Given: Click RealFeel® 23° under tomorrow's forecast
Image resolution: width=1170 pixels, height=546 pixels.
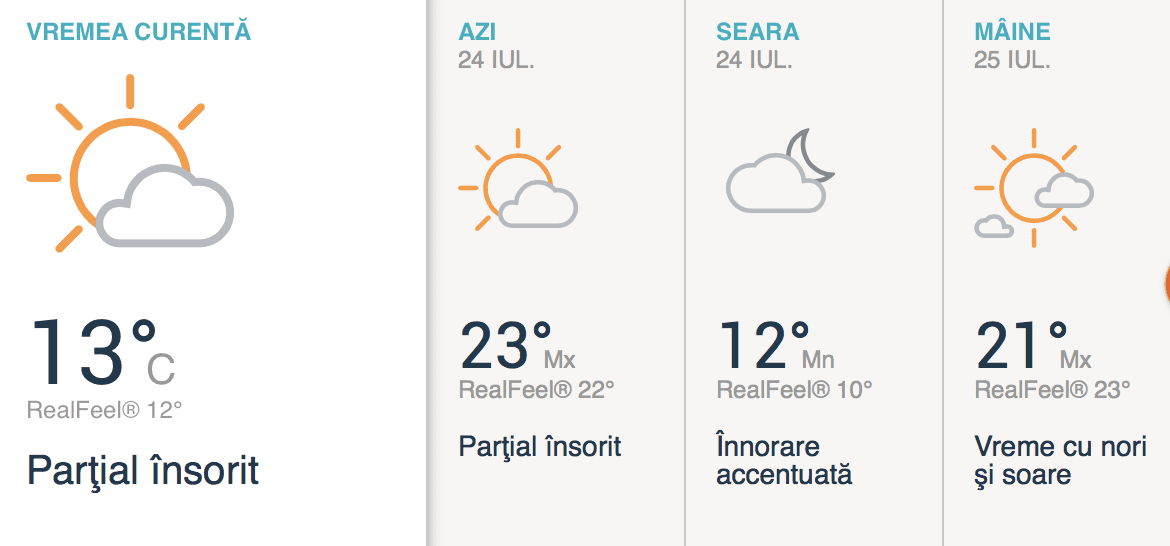Looking at the screenshot, I should point(1052,390).
